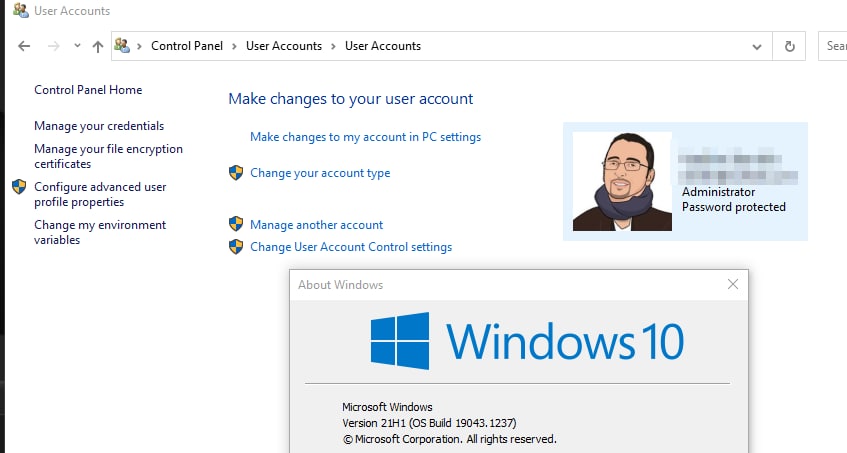
Task: Open Control Panel Home
Action: [88, 90]
